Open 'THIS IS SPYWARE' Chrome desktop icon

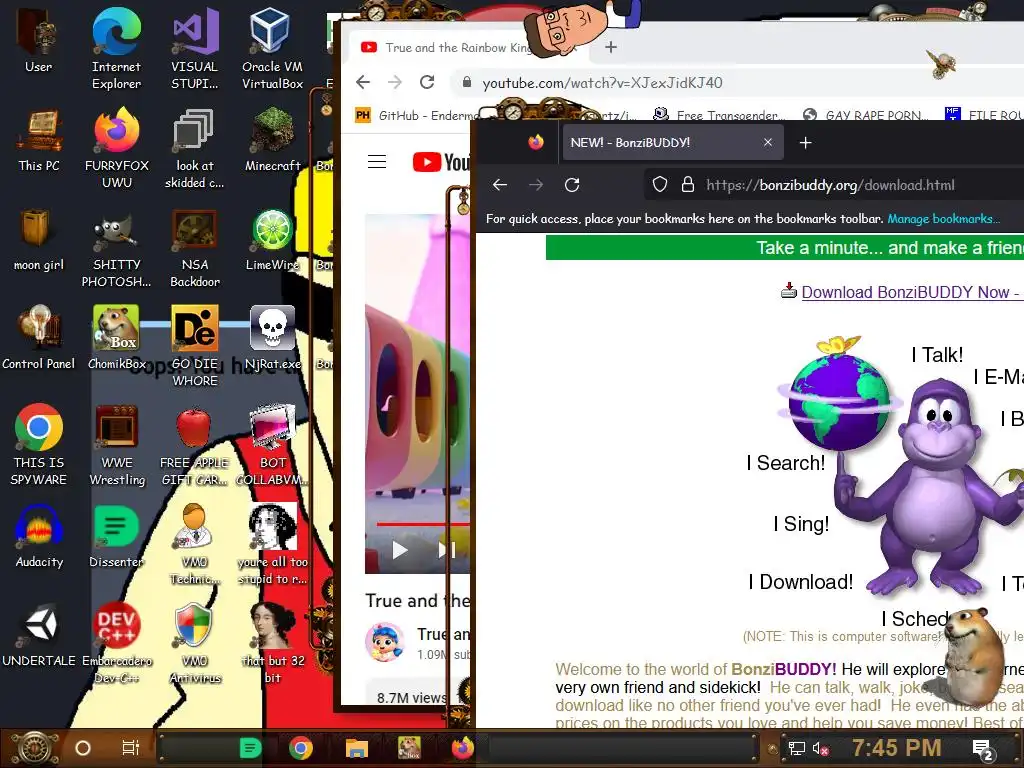click(39, 444)
